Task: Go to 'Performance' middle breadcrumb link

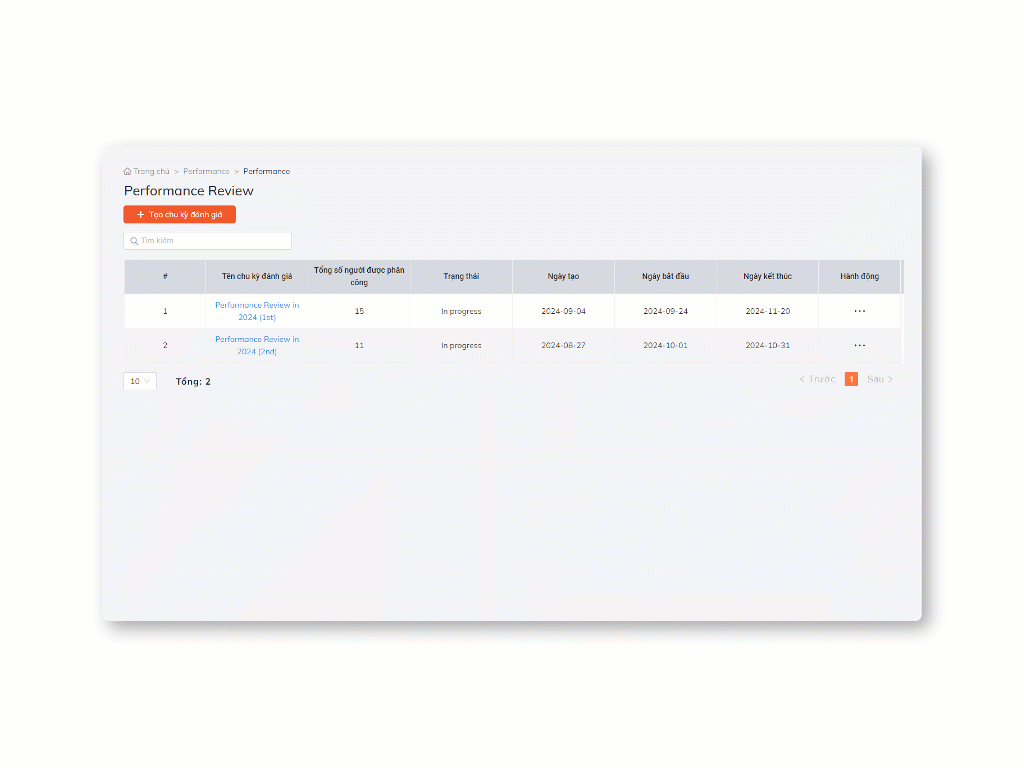Action: click(x=206, y=171)
